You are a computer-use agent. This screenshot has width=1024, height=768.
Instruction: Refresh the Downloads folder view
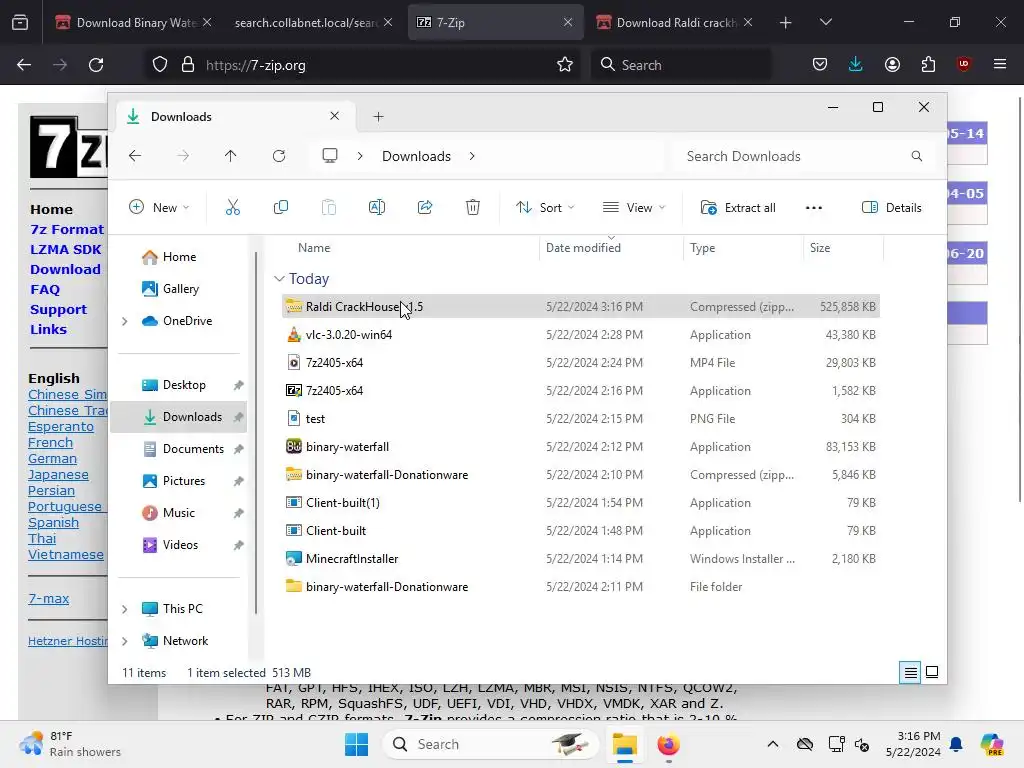coord(279,156)
